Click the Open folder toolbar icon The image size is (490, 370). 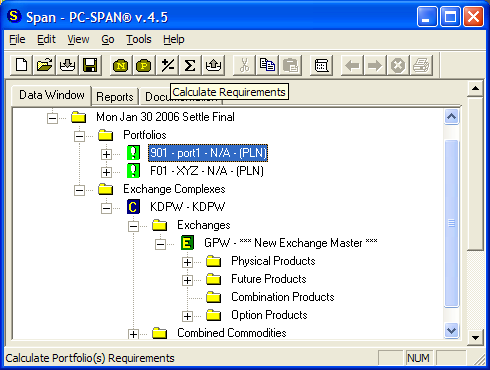44,65
